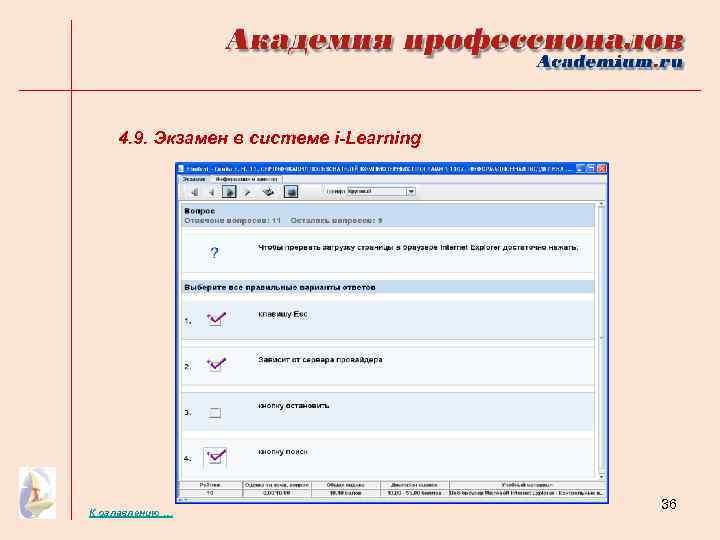Click the sailboat logo thumbnail
720x540 pixels.
[37, 493]
